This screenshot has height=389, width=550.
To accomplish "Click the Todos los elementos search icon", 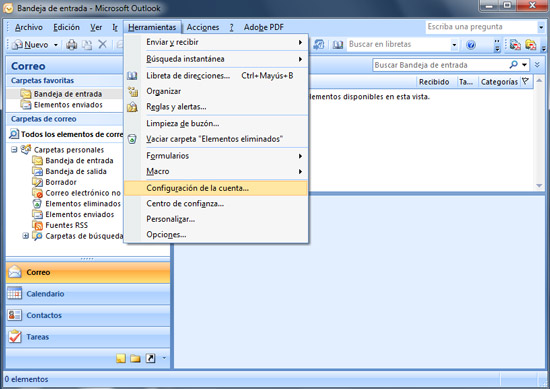I will pyautogui.click(x=14, y=134).
